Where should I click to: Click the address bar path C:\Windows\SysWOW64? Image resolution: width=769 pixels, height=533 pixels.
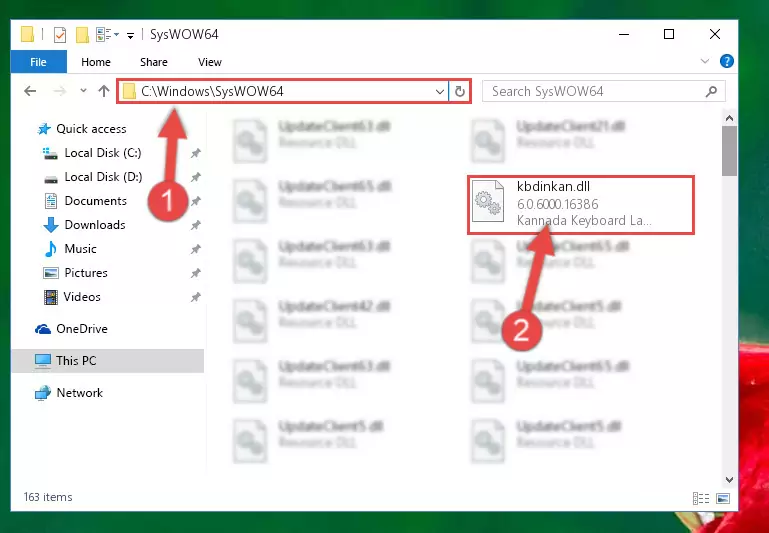212,91
